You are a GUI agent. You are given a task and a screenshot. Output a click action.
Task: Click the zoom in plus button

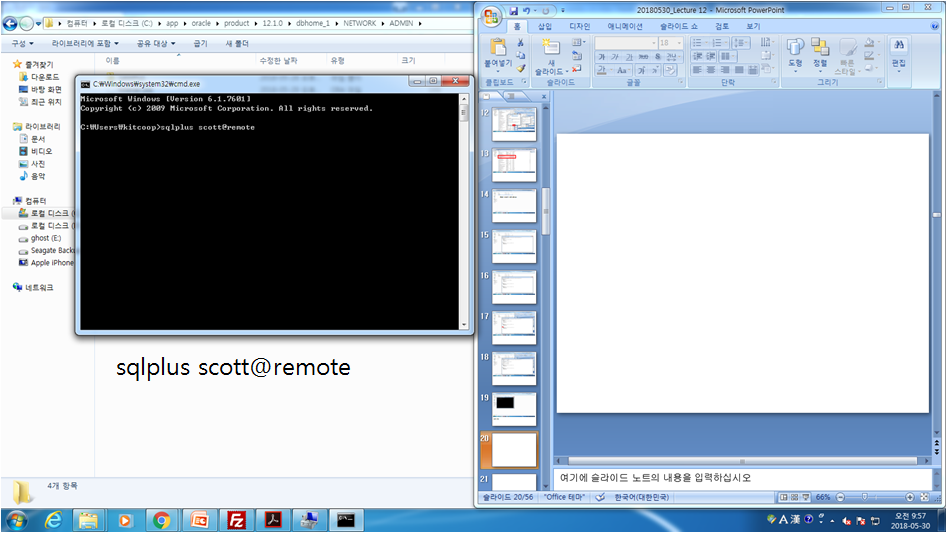click(x=910, y=497)
